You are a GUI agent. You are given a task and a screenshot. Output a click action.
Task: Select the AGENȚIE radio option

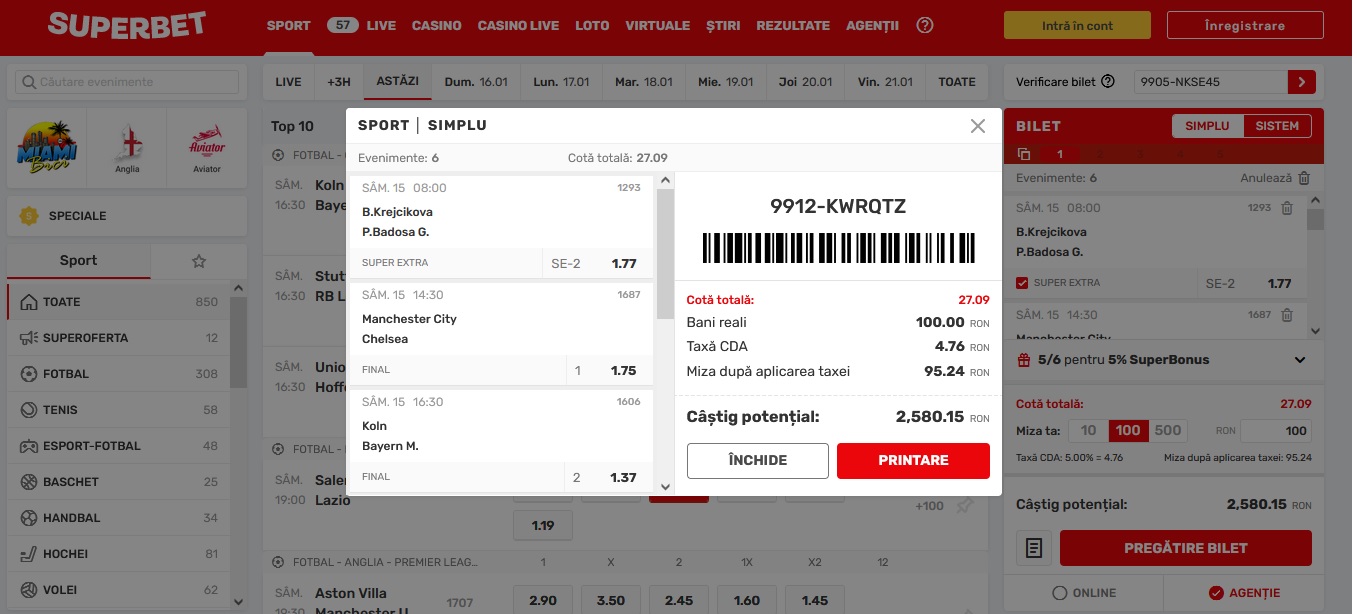pyautogui.click(x=1245, y=593)
